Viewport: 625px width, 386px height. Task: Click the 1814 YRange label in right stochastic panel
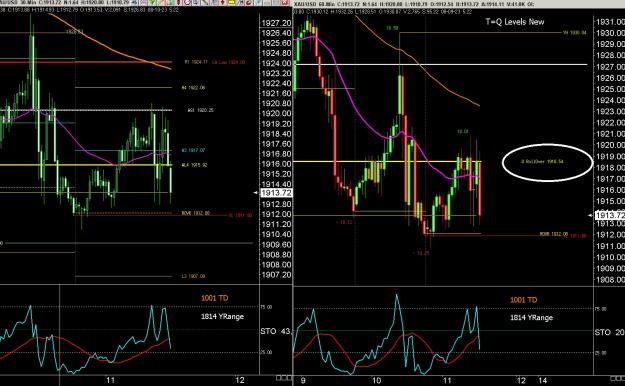pos(531,318)
